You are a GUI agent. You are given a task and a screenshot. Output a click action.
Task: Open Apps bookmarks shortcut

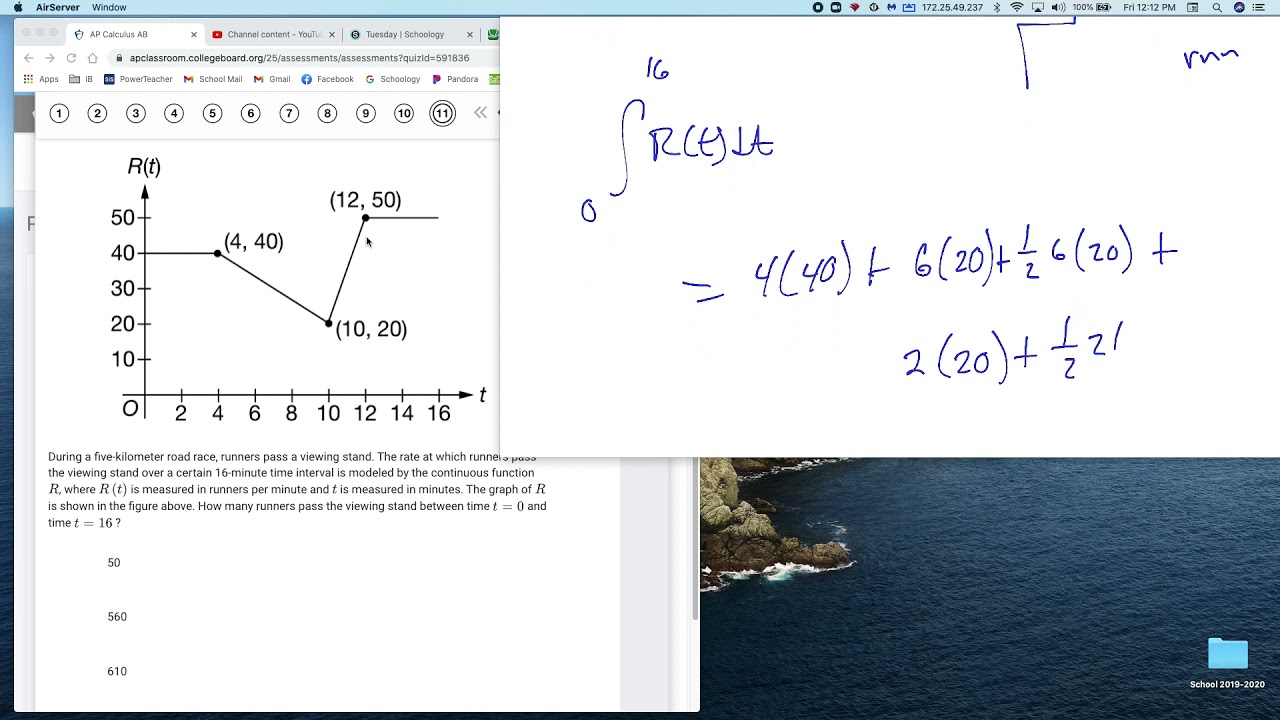pyautogui.click(x=41, y=79)
